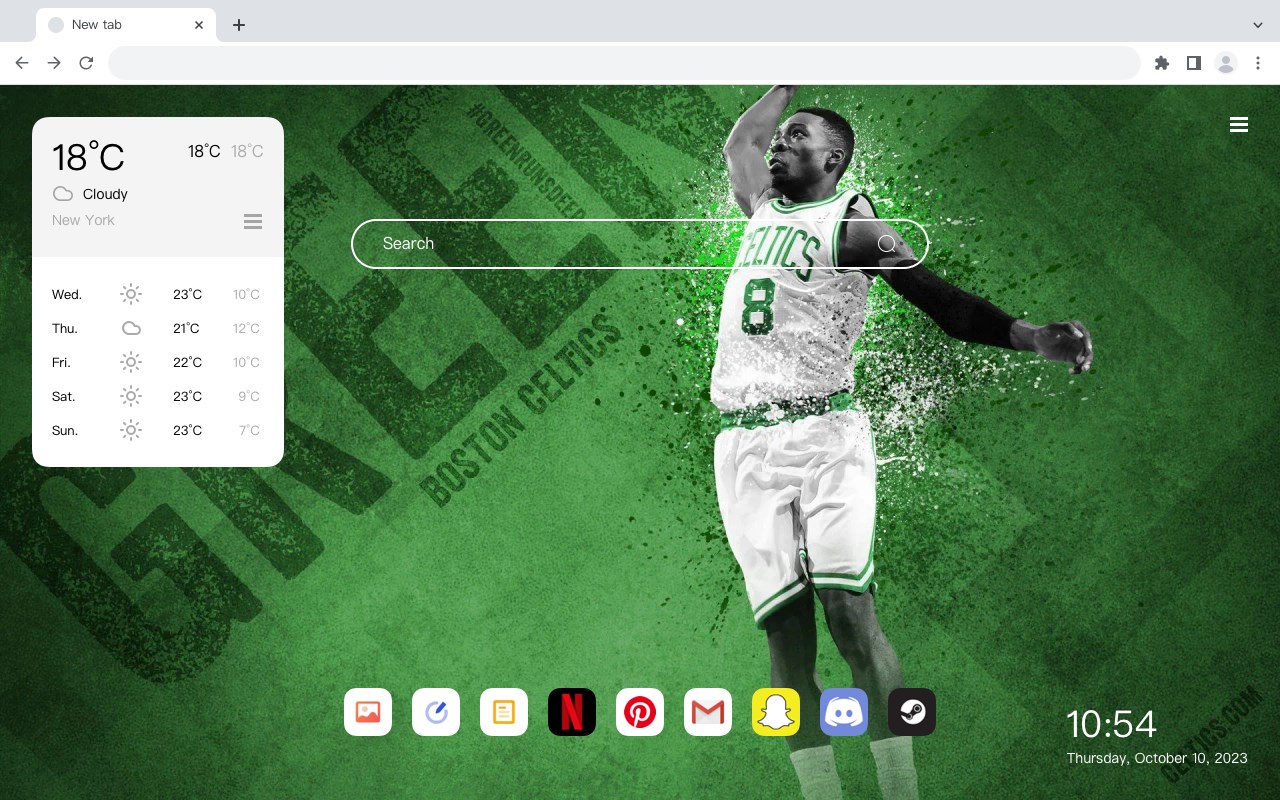Screen dimensions: 1280x800
Task: Toggle the browser side panel
Action: click(x=1193, y=63)
